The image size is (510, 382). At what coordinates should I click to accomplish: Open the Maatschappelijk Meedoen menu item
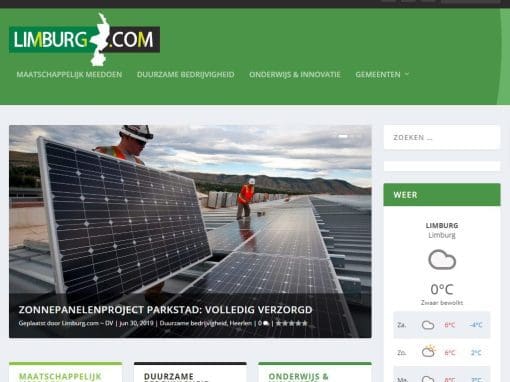pyautogui.click(x=69, y=75)
